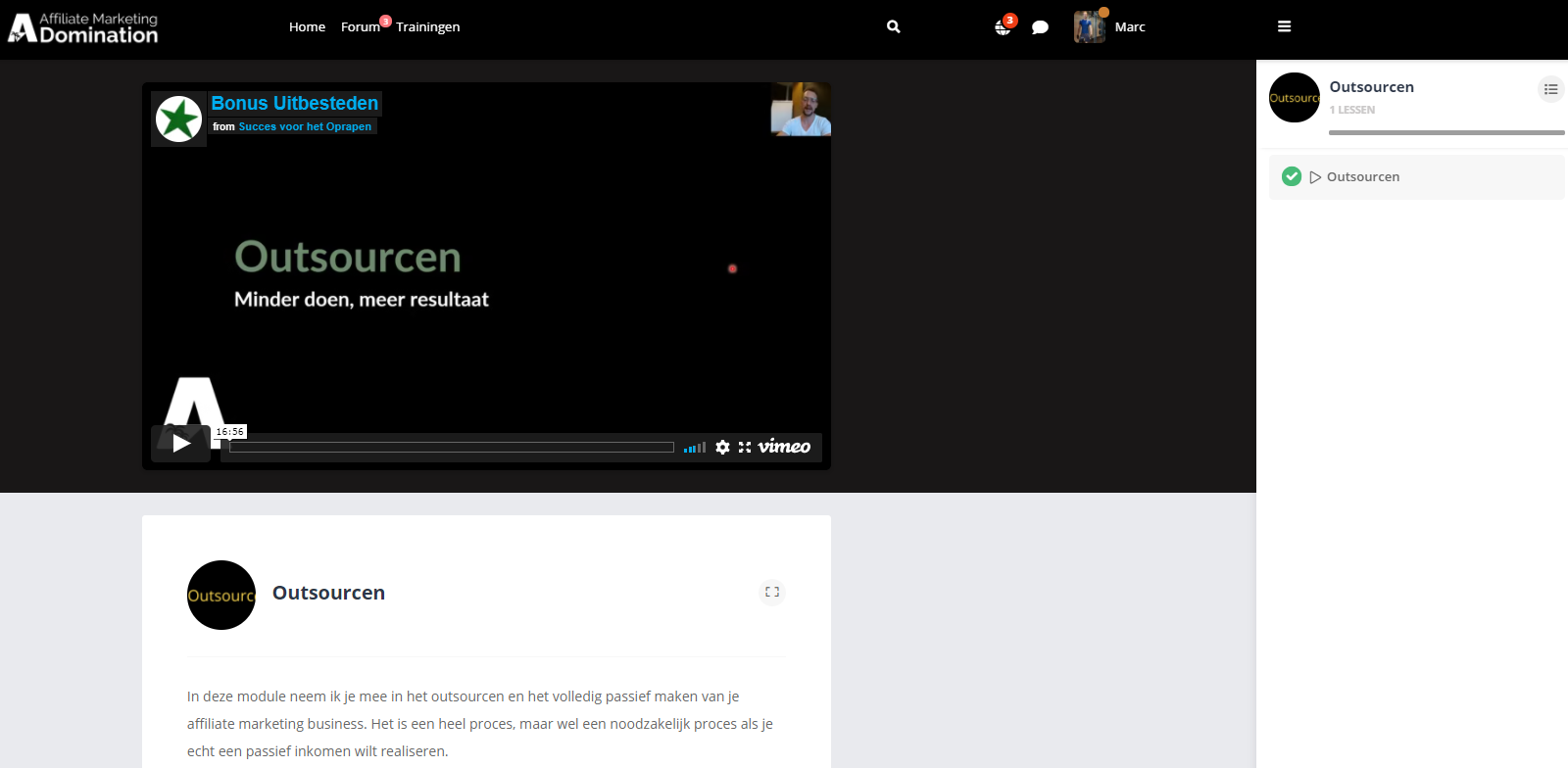The width and height of the screenshot is (1568, 768).
Task: Expand the Outsourcen module focus view icon
Action: pos(772,592)
